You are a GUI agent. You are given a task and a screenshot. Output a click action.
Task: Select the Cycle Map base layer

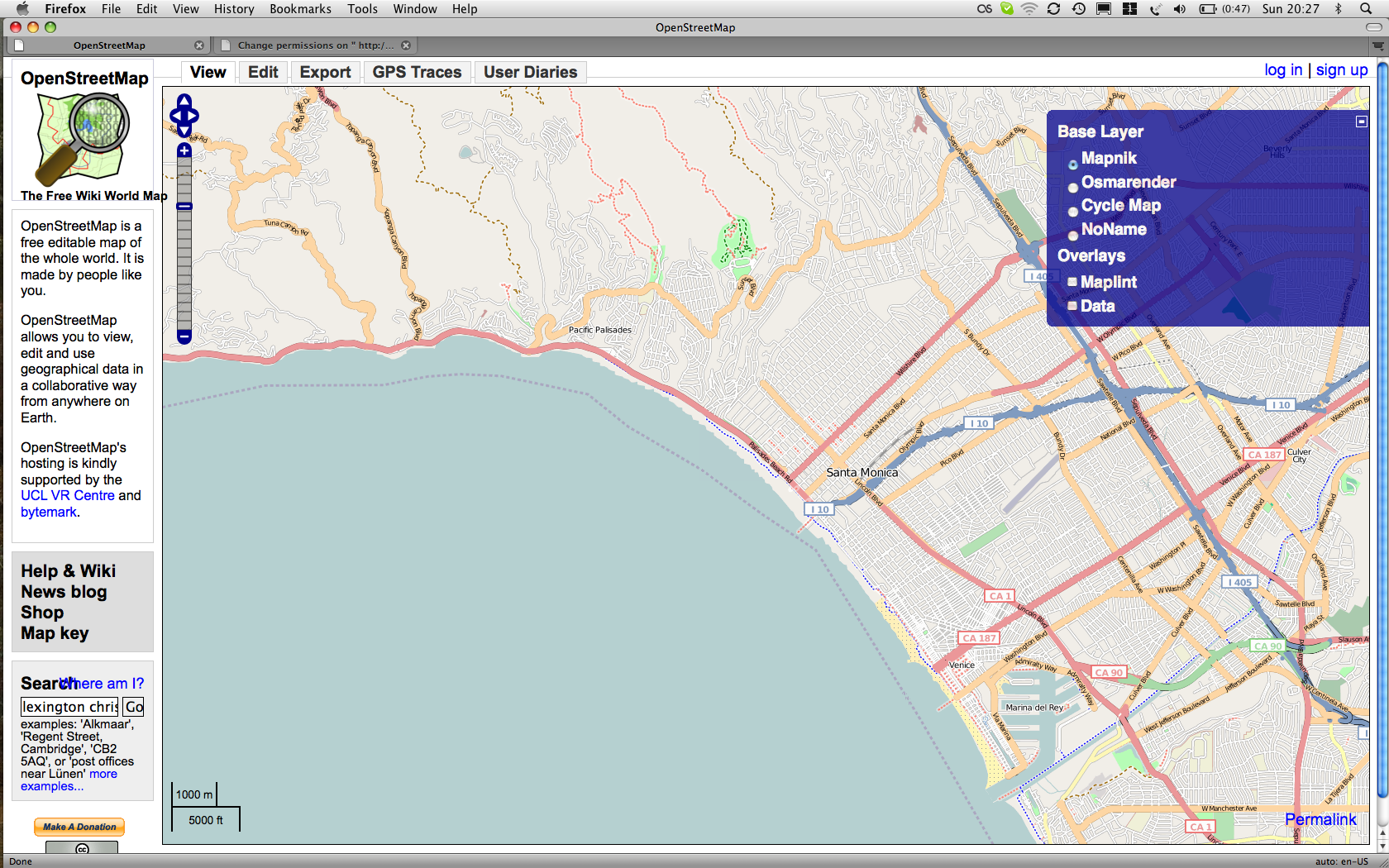point(1073,212)
